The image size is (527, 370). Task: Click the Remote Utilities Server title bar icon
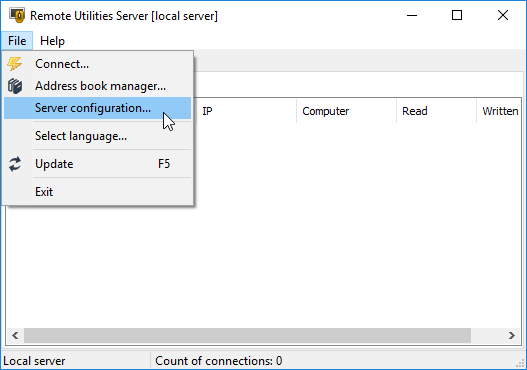(17, 15)
